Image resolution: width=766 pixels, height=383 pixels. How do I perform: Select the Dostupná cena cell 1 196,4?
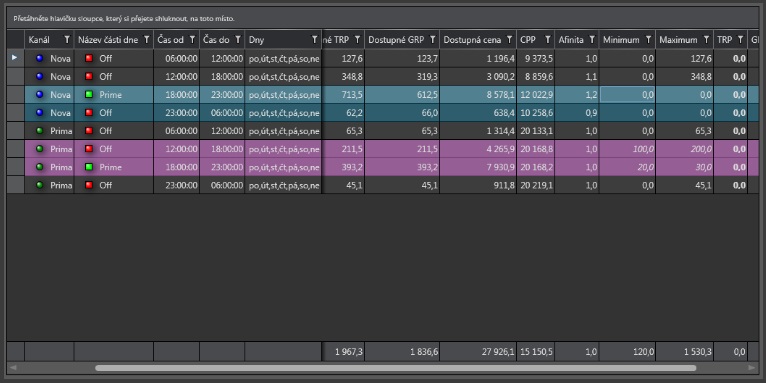coord(478,59)
